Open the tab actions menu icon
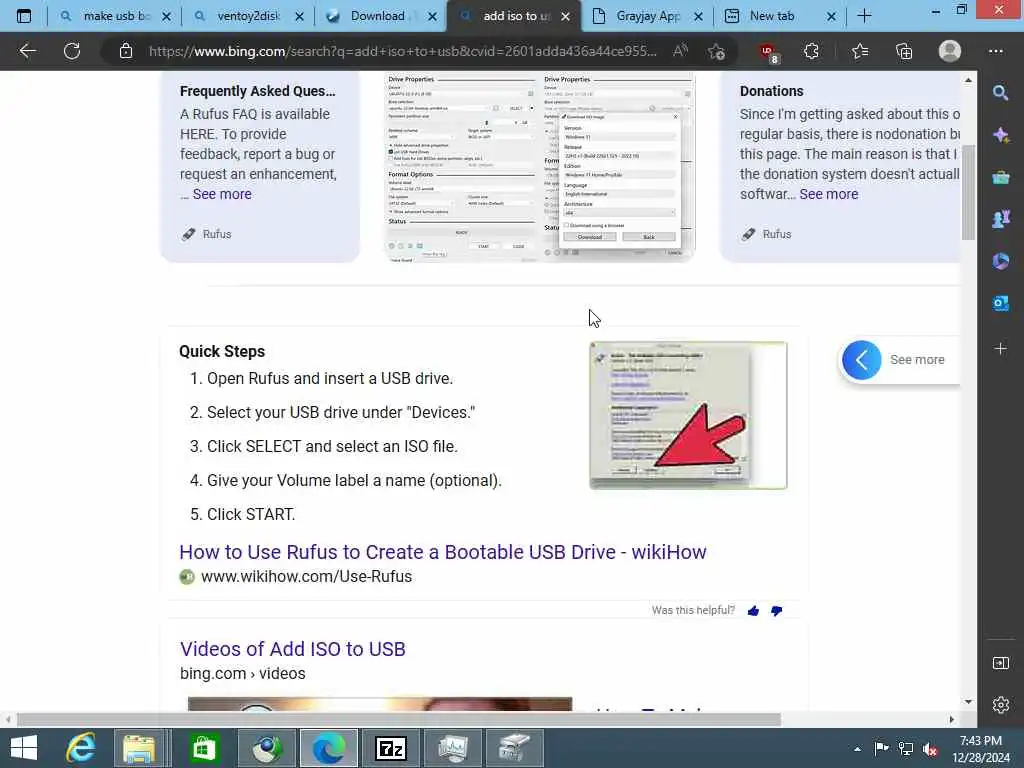Image resolution: width=1024 pixels, height=768 pixels. pos(24,16)
